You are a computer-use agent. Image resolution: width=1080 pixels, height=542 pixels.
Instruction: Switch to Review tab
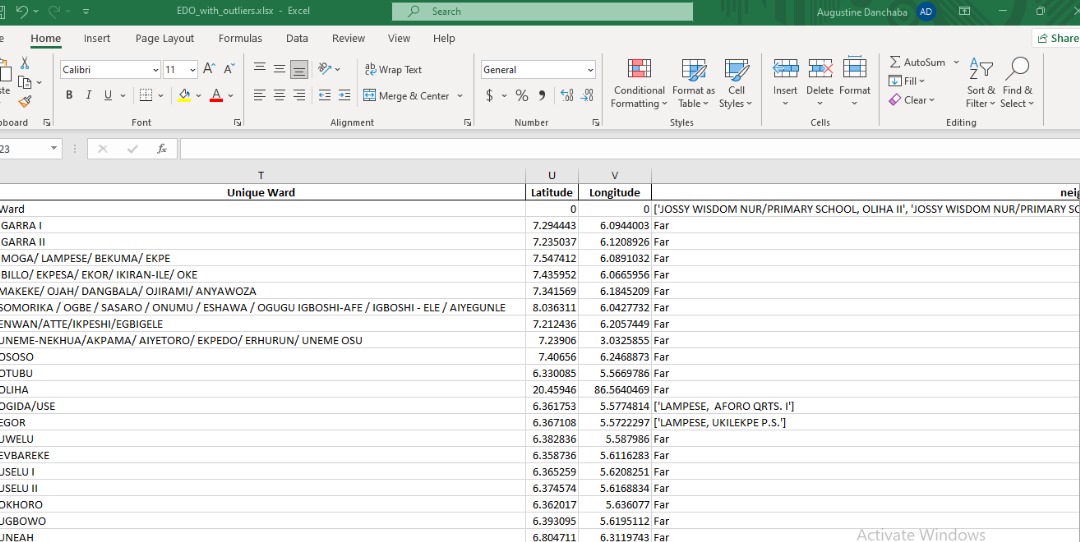click(x=349, y=39)
